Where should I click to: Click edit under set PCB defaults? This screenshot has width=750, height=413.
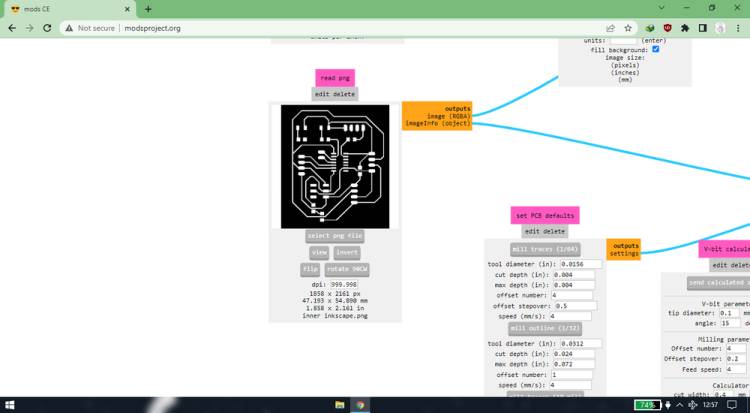click(x=532, y=231)
